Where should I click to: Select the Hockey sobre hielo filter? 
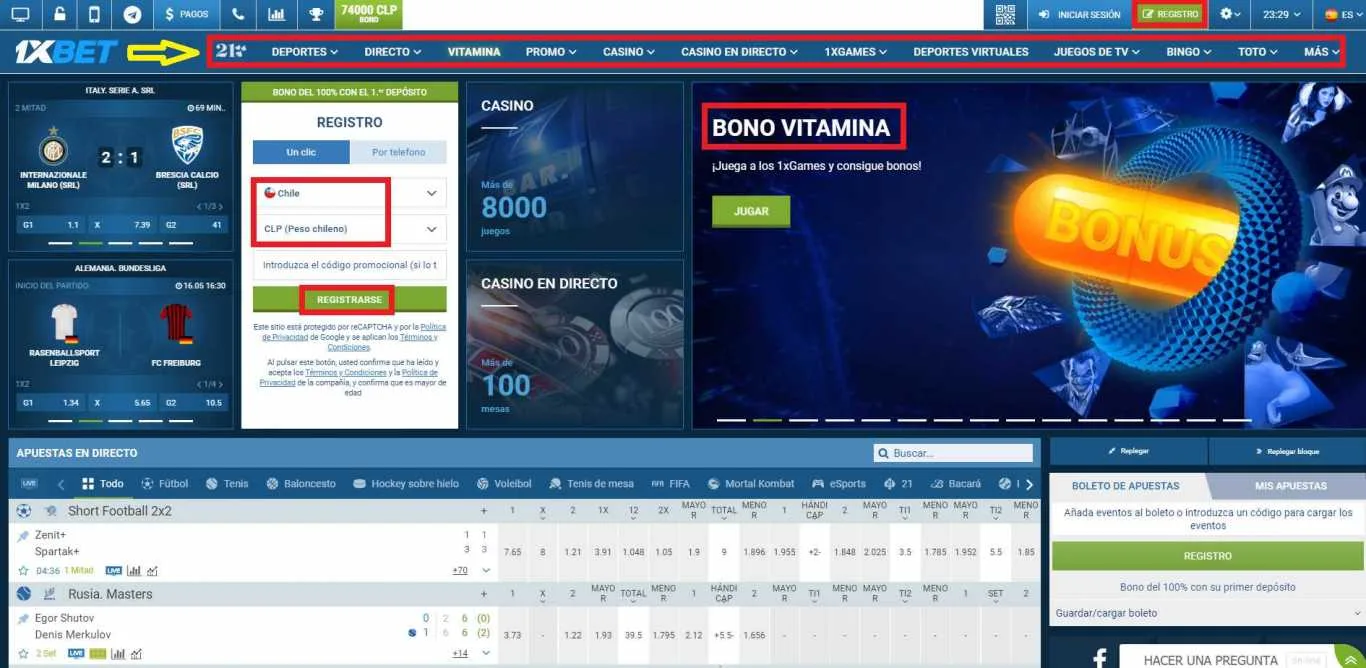tap(406, 483)
